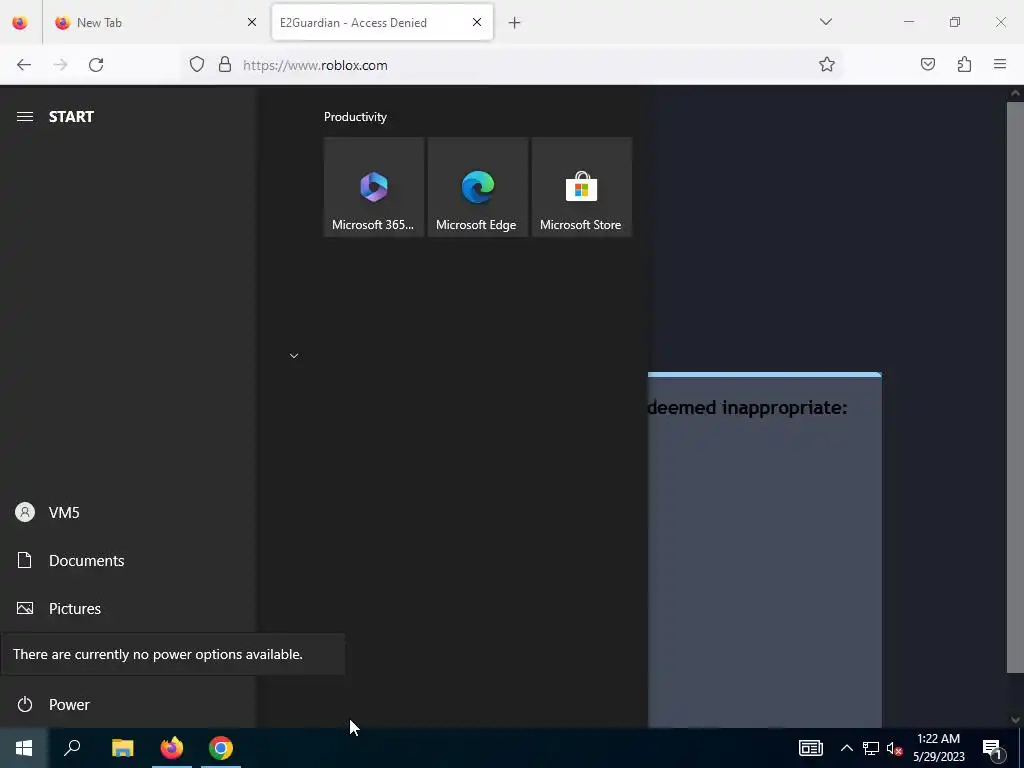Click the Show desktop strip on taskbar

(1021, 748)
